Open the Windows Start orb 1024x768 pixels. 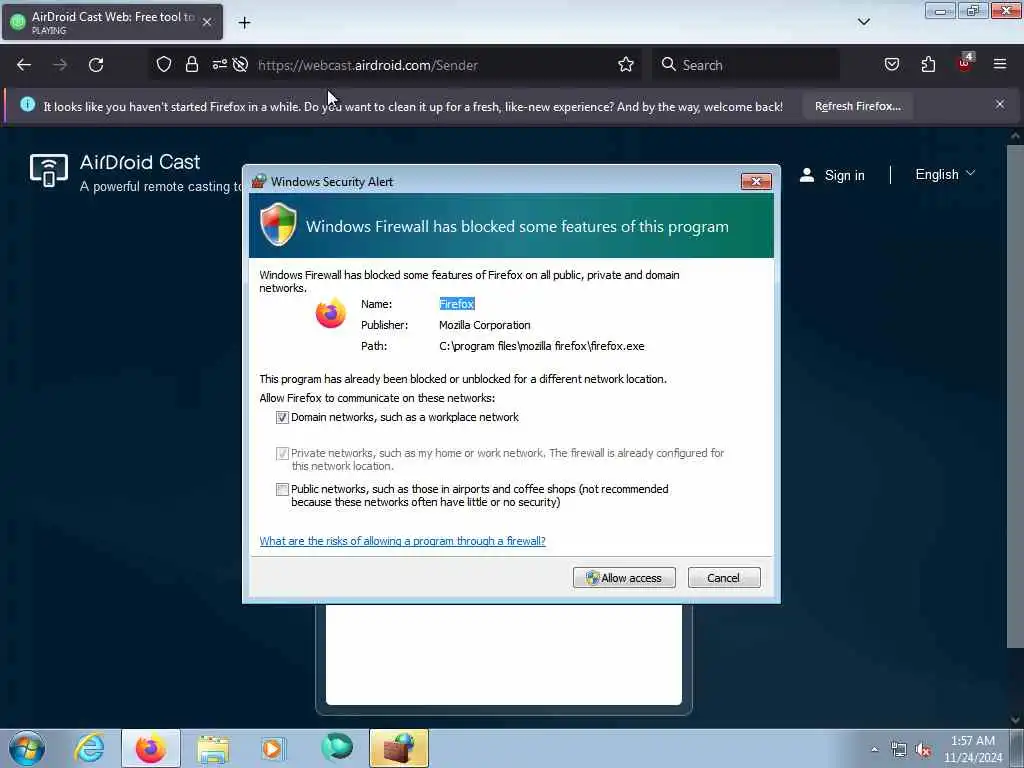click(27, 748)
